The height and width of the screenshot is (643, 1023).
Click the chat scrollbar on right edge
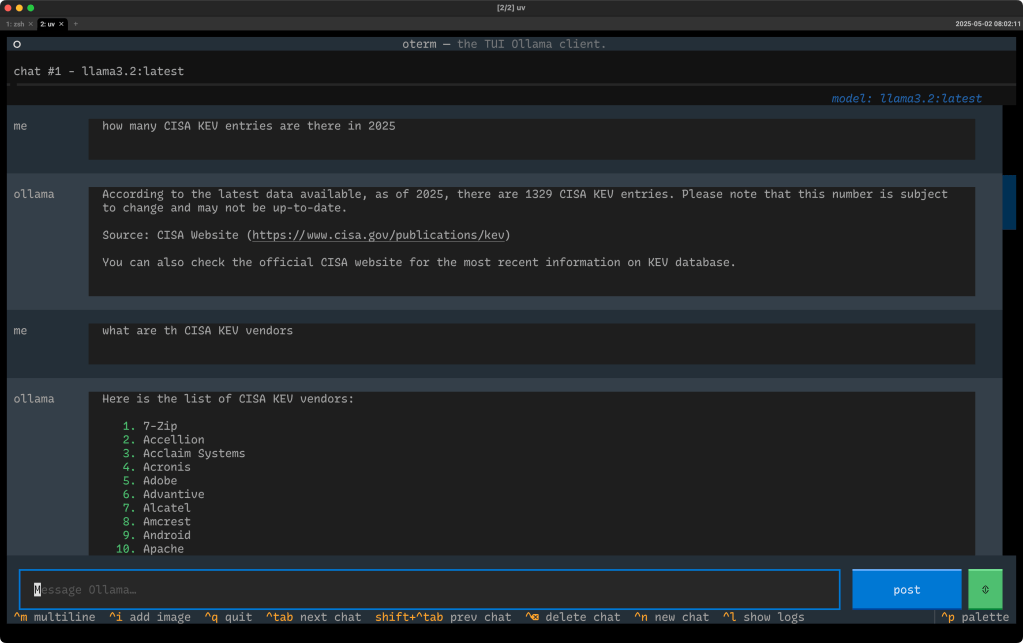pyautogui.click(x=1009, y=203)
